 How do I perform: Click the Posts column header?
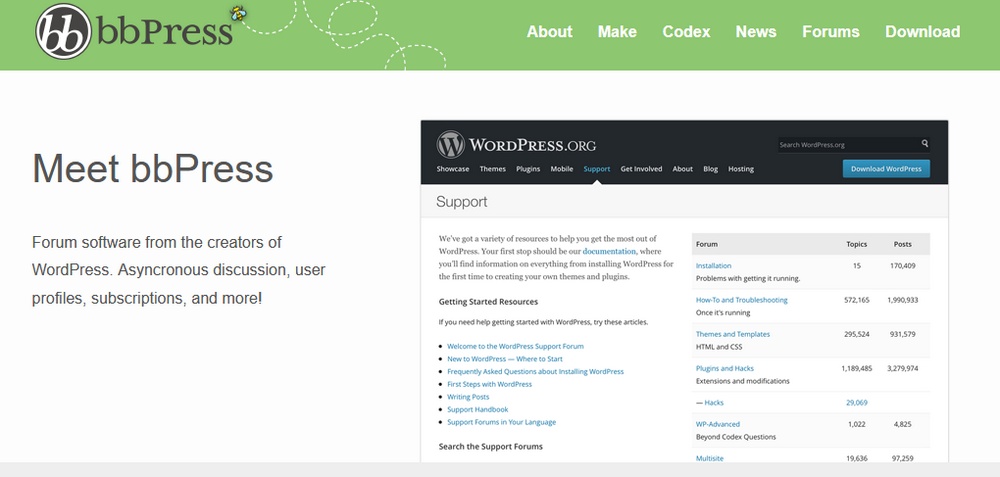[902, 244]
